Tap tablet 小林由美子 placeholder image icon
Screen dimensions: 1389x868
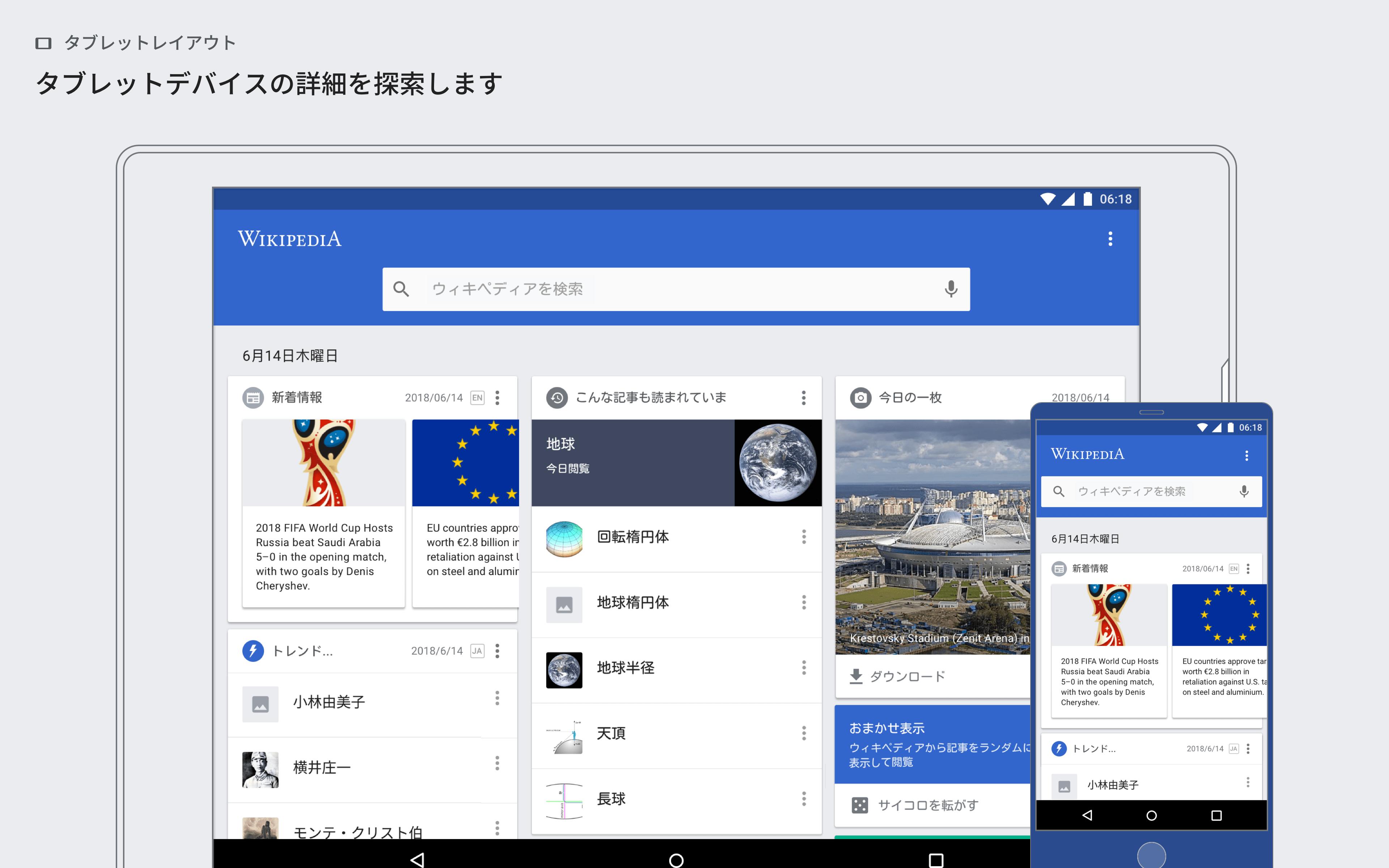pyautogui.click(x=260, y=704)
